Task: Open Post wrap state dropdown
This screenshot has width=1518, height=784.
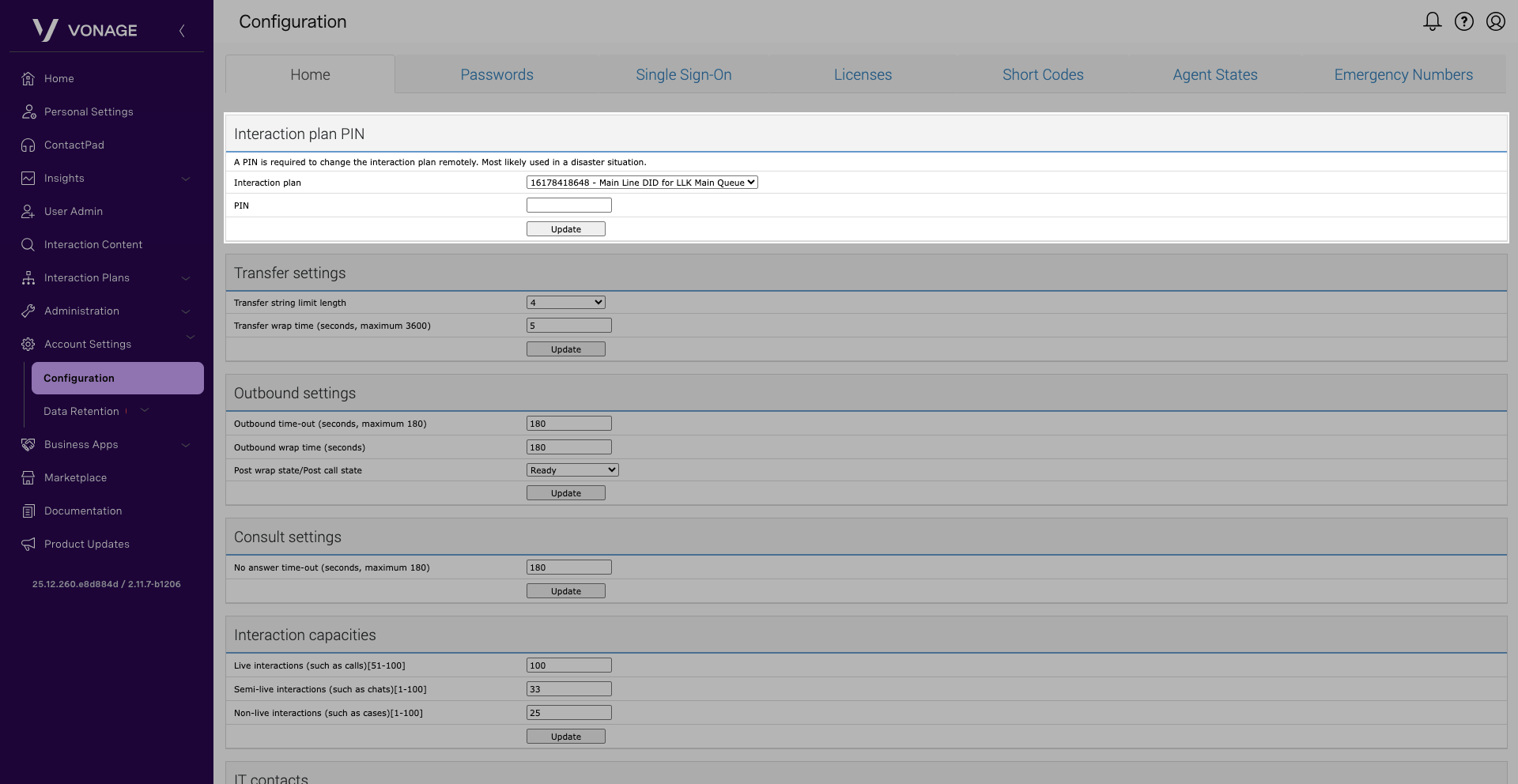Action: coord(572,470)
